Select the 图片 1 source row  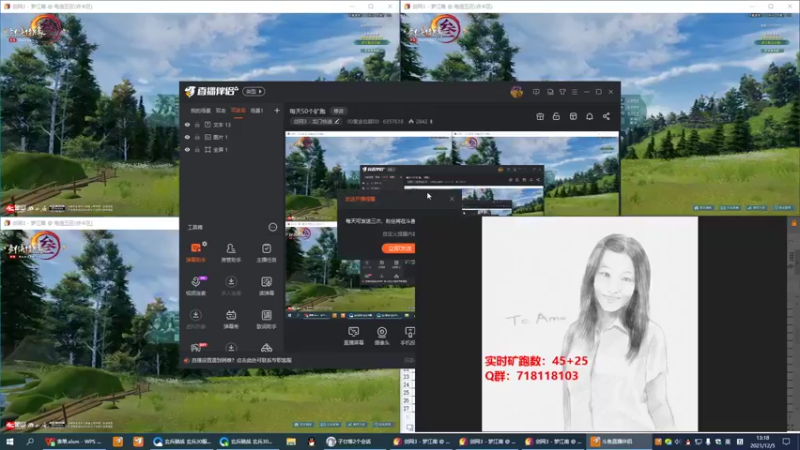pyautogui.click(x=232, y=137)
